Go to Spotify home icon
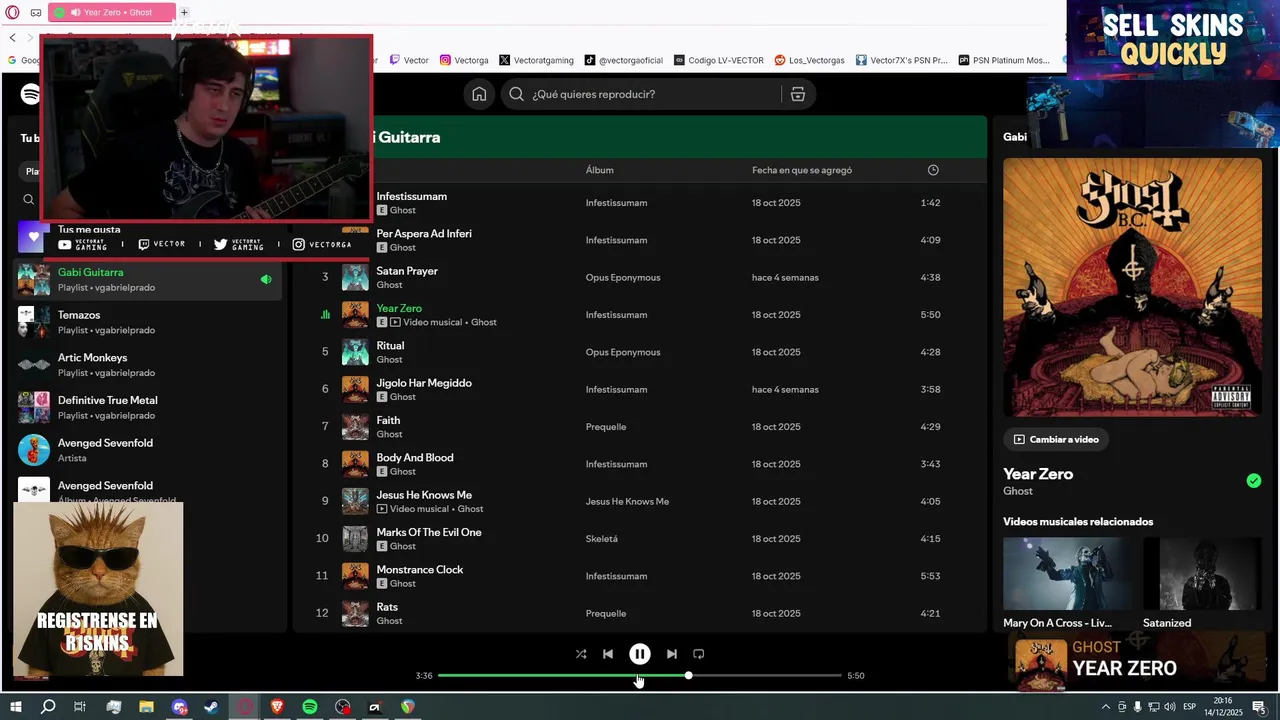The width and height of the screenshot is (1280, 720). pyautogui.click(x=479, y=94)
